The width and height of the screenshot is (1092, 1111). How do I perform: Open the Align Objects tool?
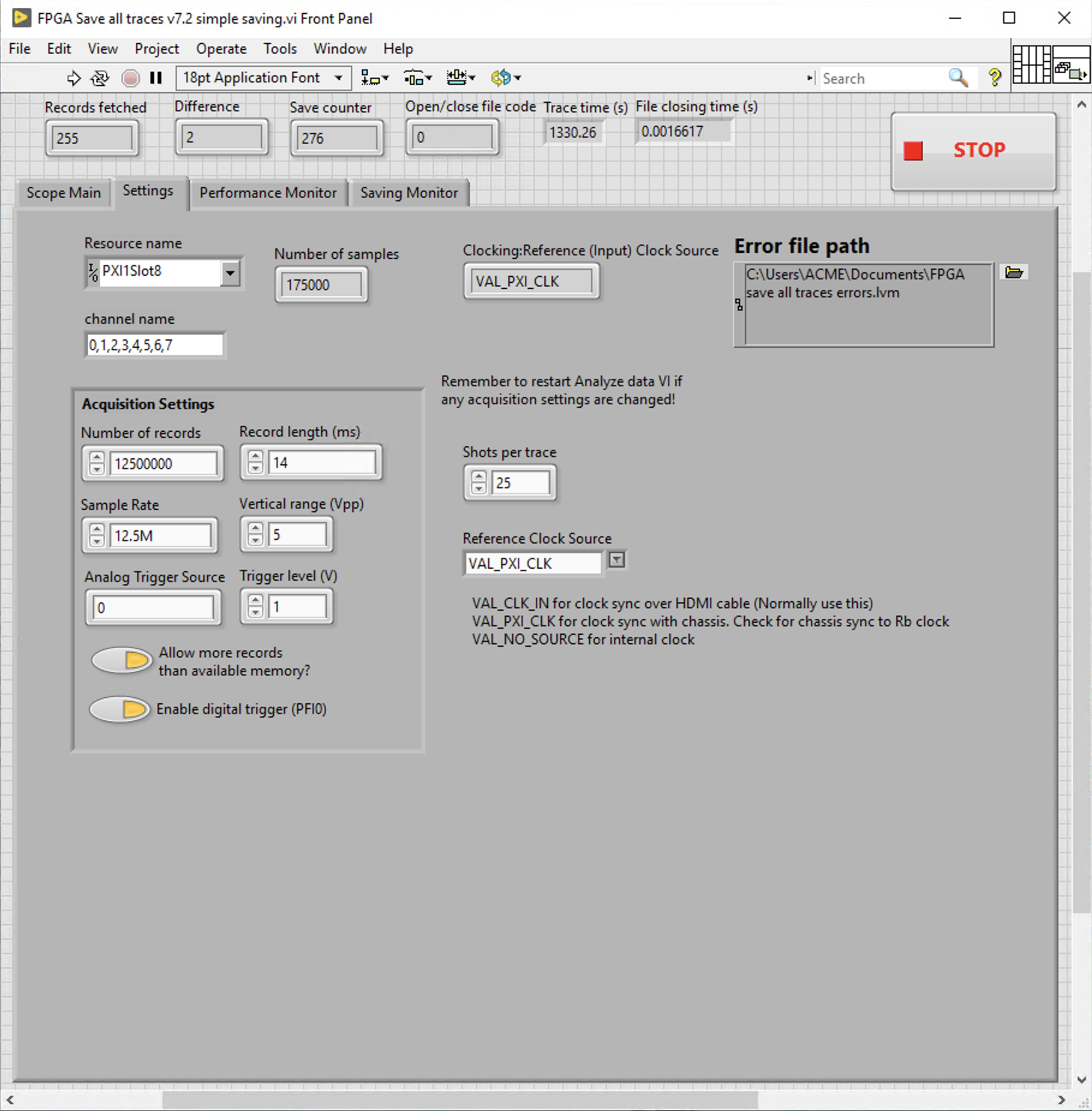(374, 78)
